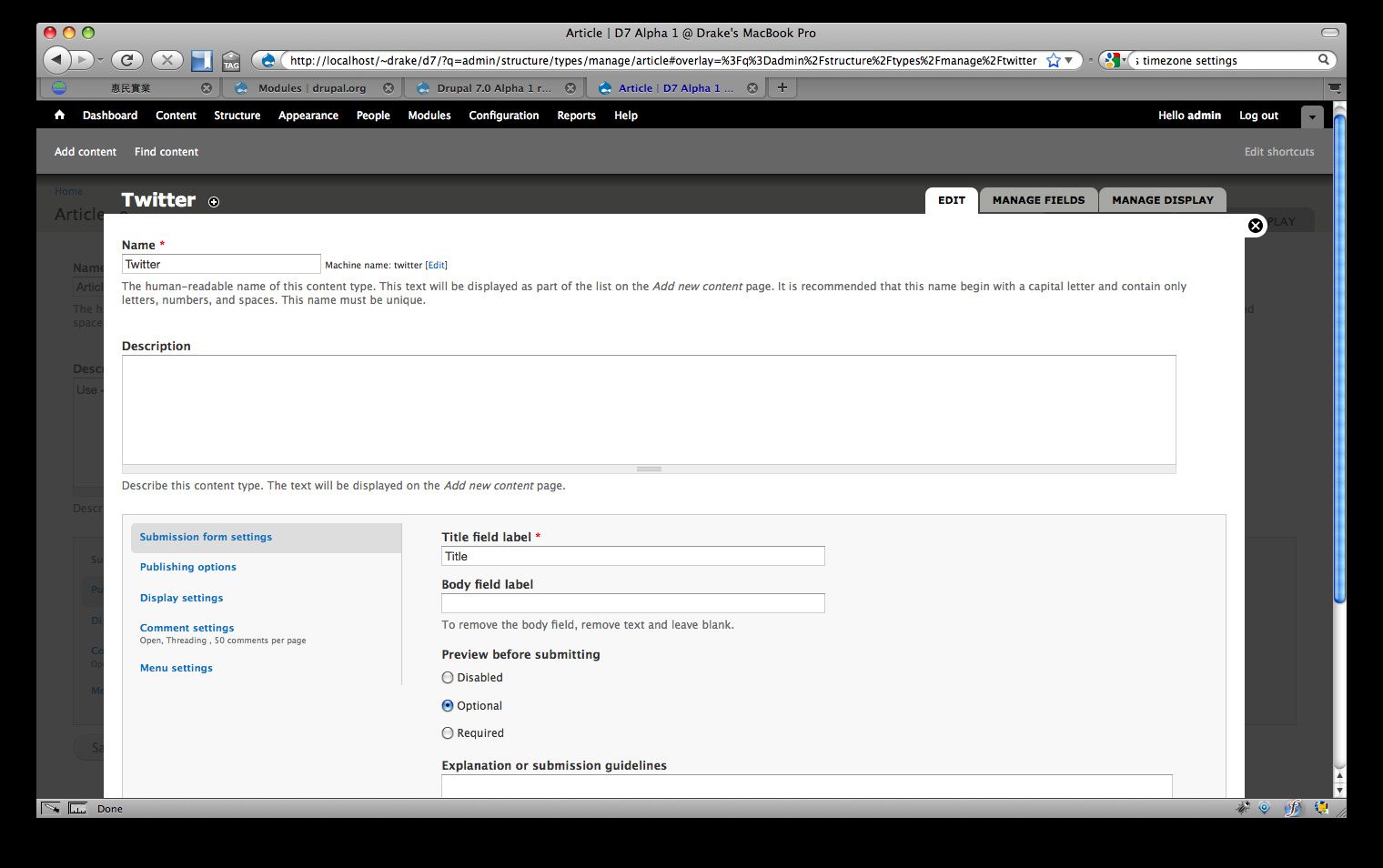Screen dimensions: 1383x868
Task: Edit the machine name via the Edit link
Action: point(437,266)
